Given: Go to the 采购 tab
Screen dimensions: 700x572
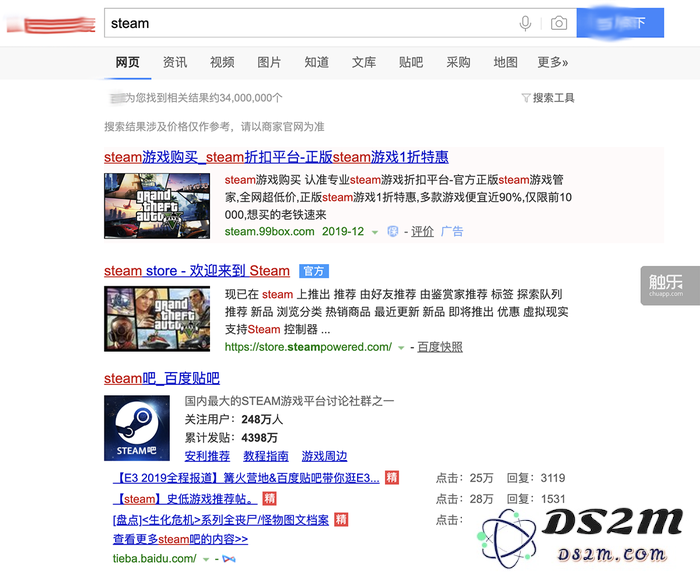Looking at the screenshot, I should pos(458,62).
